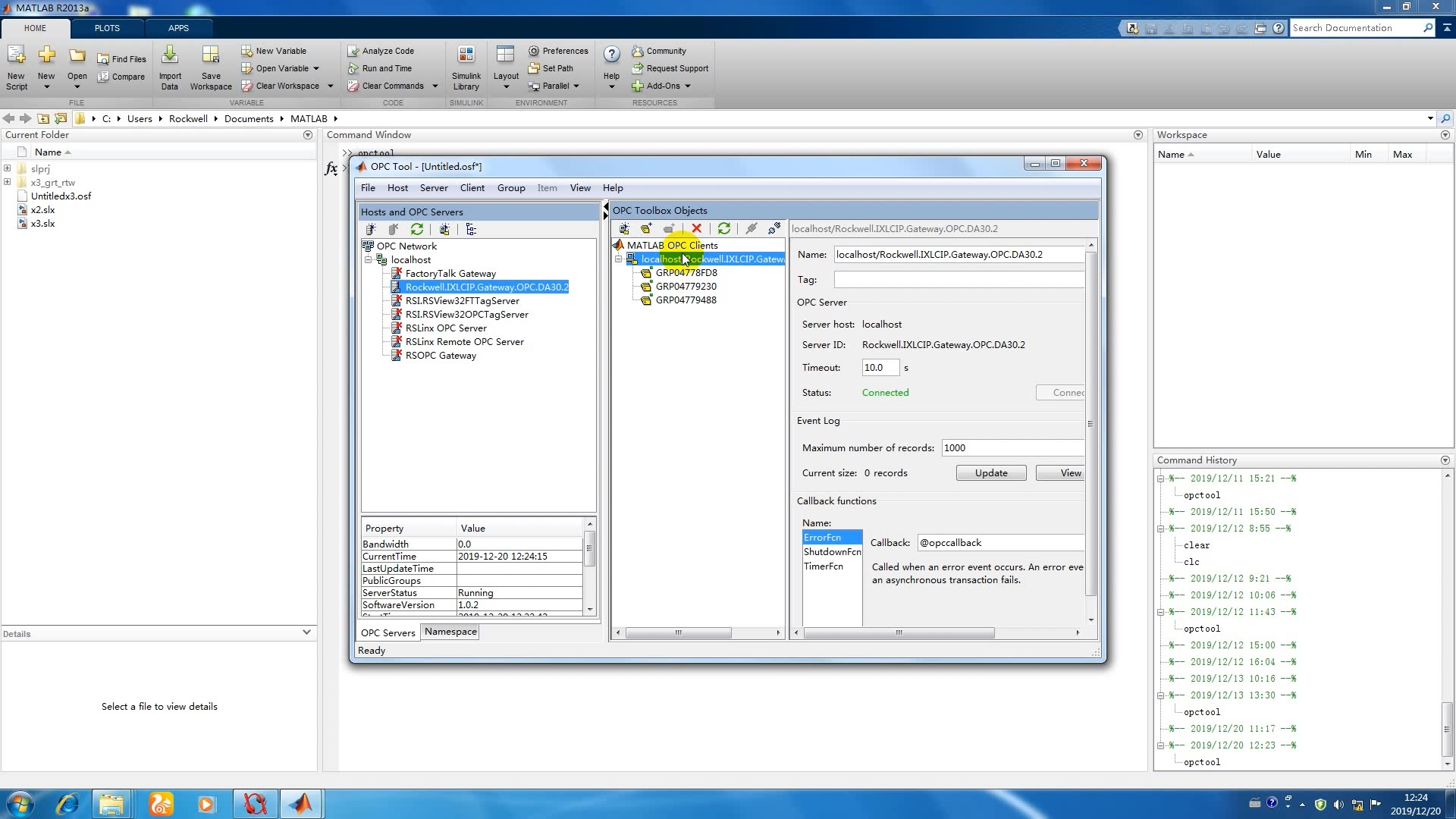The width and height of the screenshot is (1456, 819).
Task: Open Internet Explorer from the taskbar
Action: click(67, 804)
